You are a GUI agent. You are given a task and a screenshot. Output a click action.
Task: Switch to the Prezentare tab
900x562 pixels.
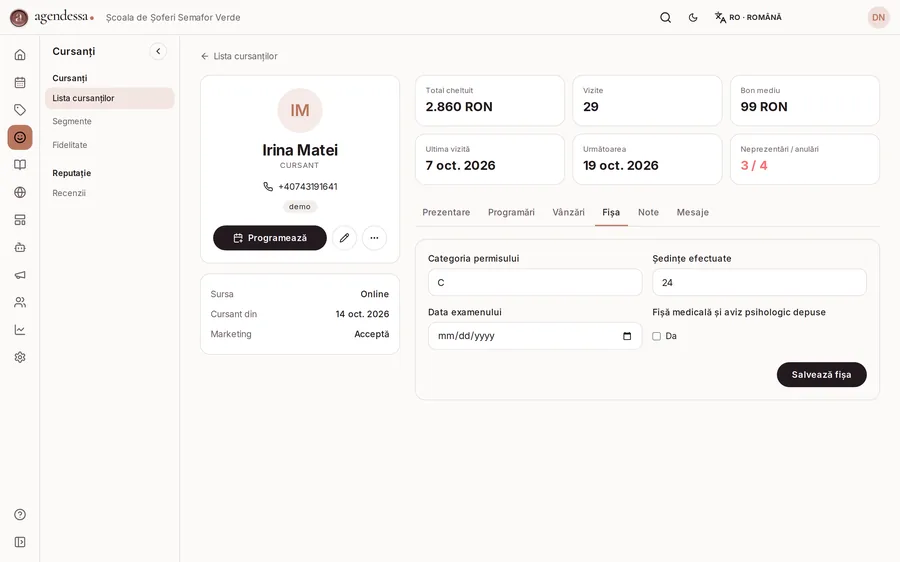pos(446,212)
